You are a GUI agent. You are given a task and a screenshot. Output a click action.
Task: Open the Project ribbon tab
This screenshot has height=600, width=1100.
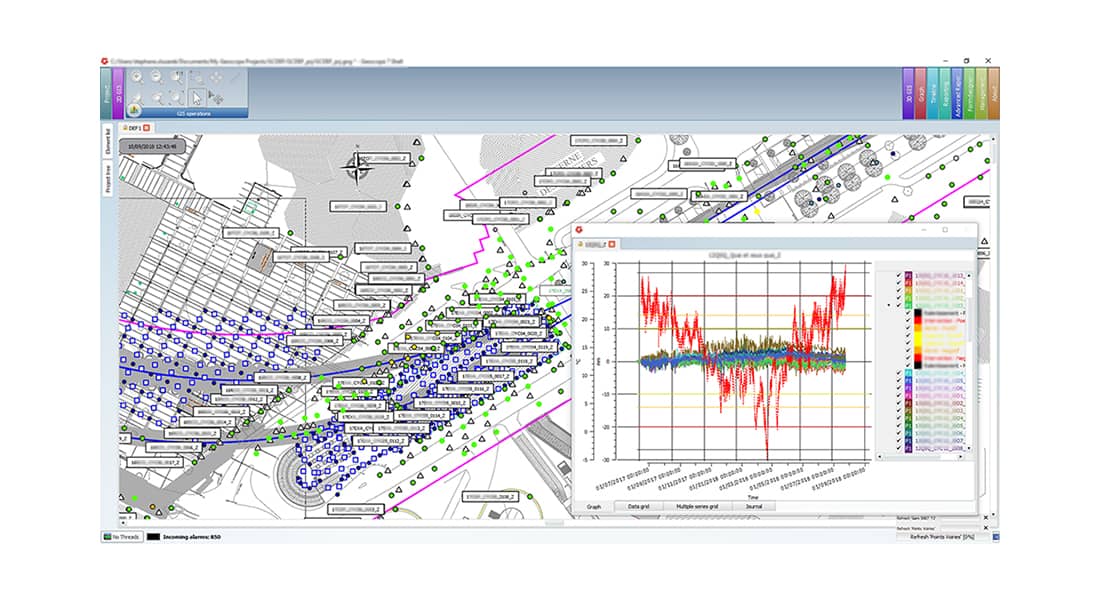pyautogui.click(x=107, y=93)
